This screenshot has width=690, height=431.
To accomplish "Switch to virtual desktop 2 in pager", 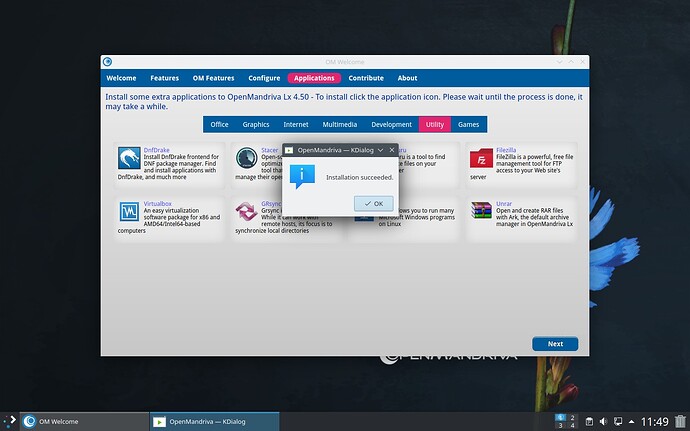I will pos(572,417).
